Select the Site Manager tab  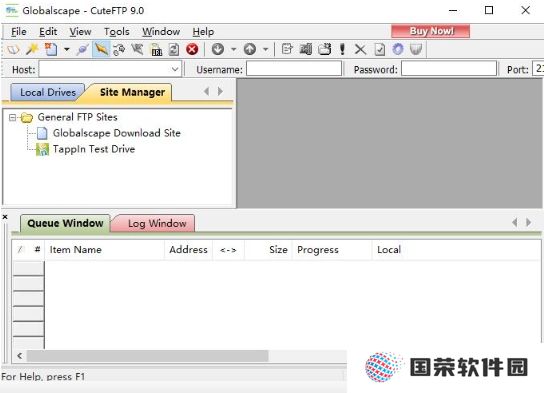[x=132, y=92]
